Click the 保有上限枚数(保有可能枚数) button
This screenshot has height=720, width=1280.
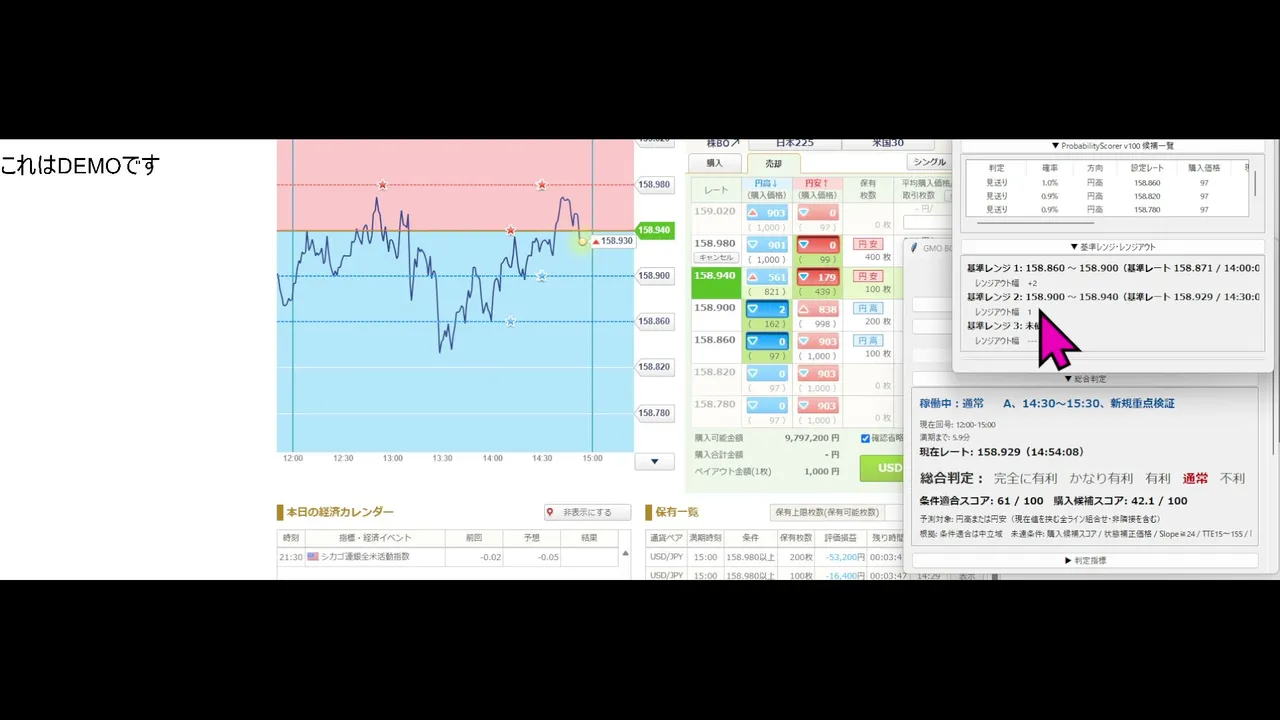827,512
